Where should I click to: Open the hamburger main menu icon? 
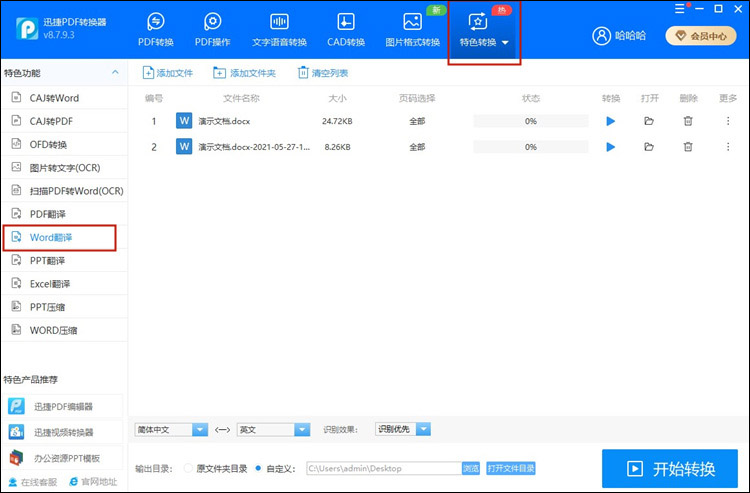click(679, 9)
